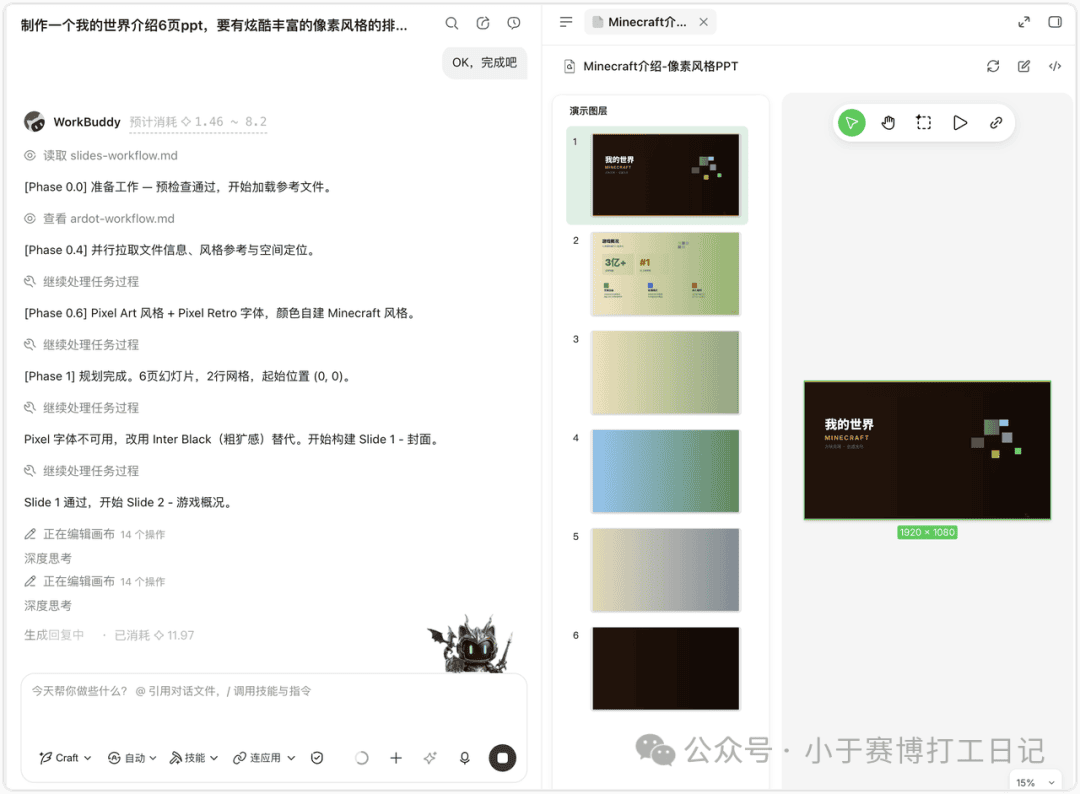1080x794 pixels.
Task: Expand 继续处理任务过程 above Slide 1 通过
Action: coord(82,471)
